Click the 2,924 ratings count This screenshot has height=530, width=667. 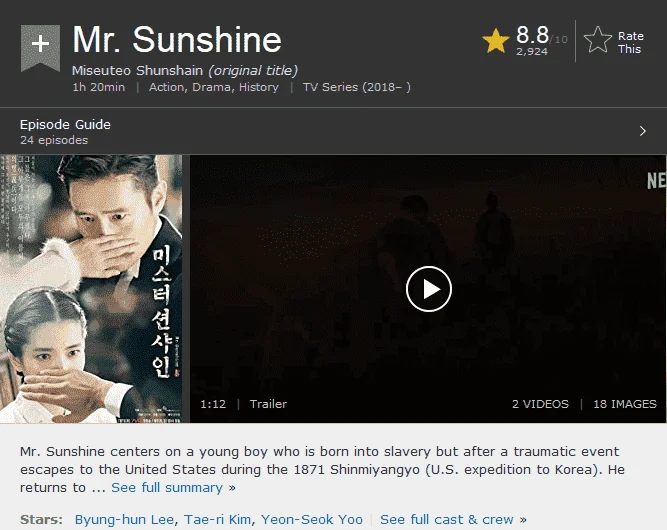point(532,51)
